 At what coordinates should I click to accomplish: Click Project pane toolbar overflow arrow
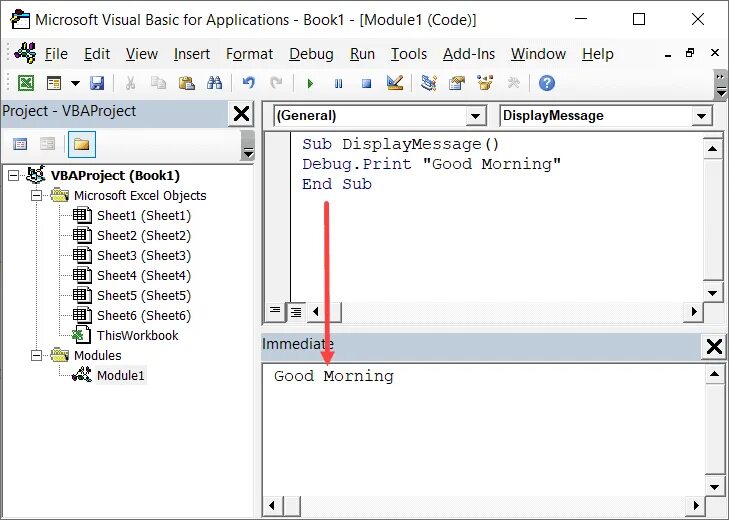pos(248,146)
